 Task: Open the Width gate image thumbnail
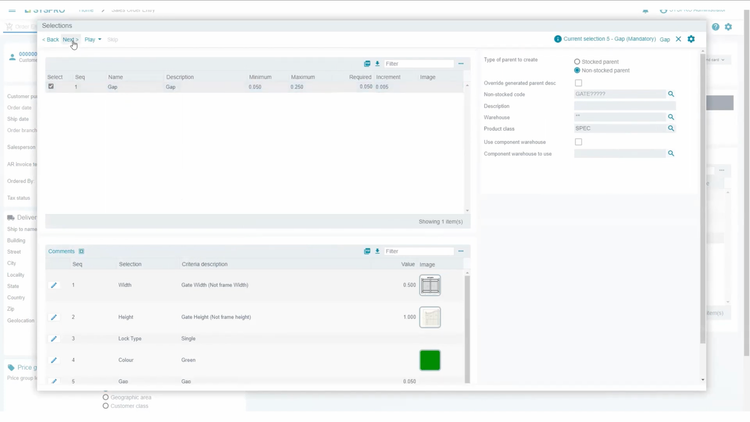click(430, 285)
